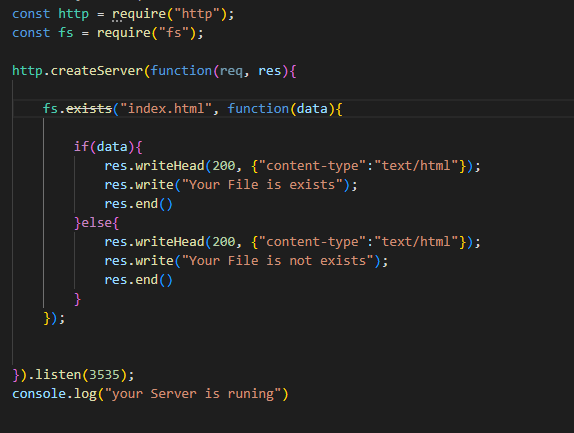Place cursor on else keyword
The height and width of the screenshot is (433, 574).
point(97,223)
